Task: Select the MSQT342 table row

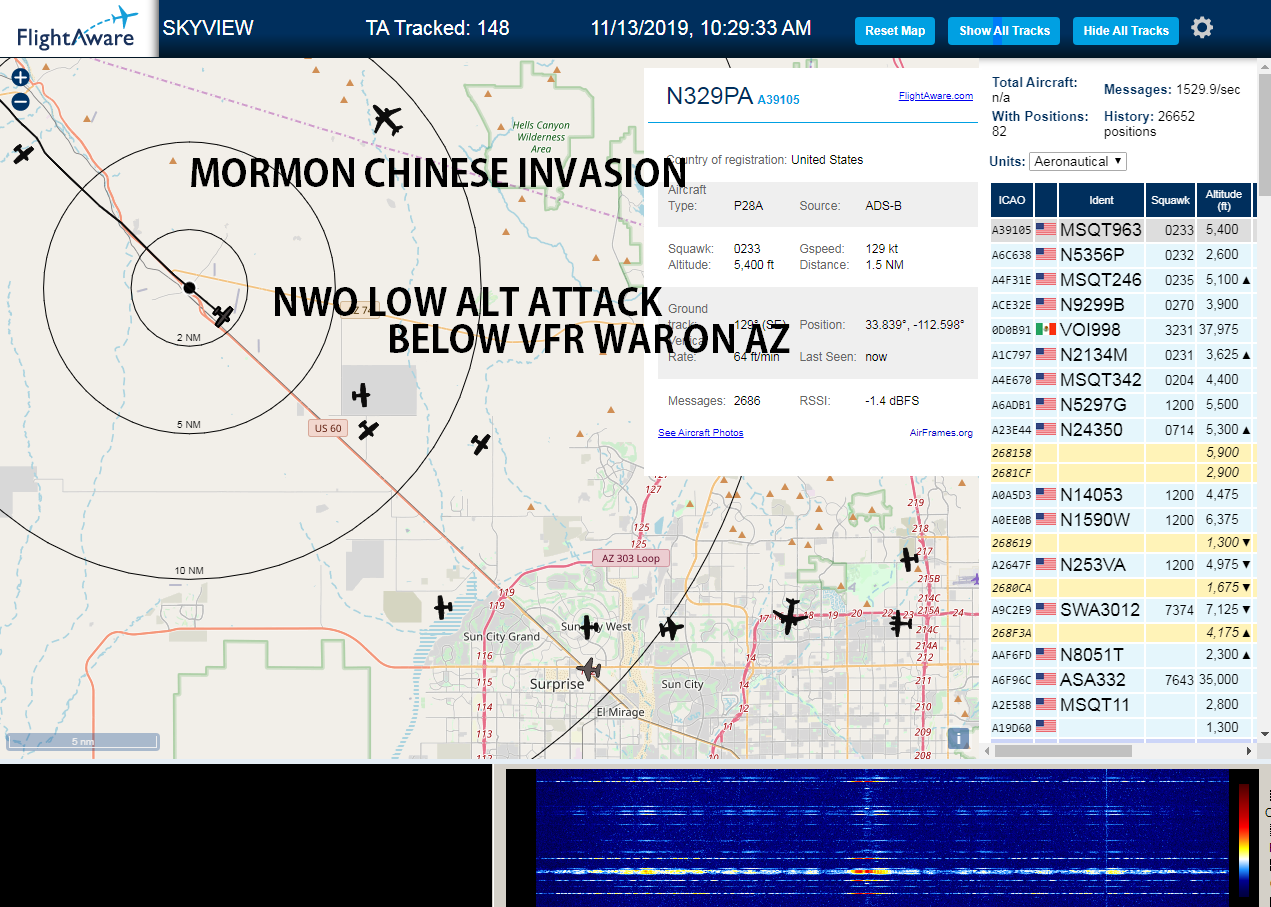Action: (1122, 380)
